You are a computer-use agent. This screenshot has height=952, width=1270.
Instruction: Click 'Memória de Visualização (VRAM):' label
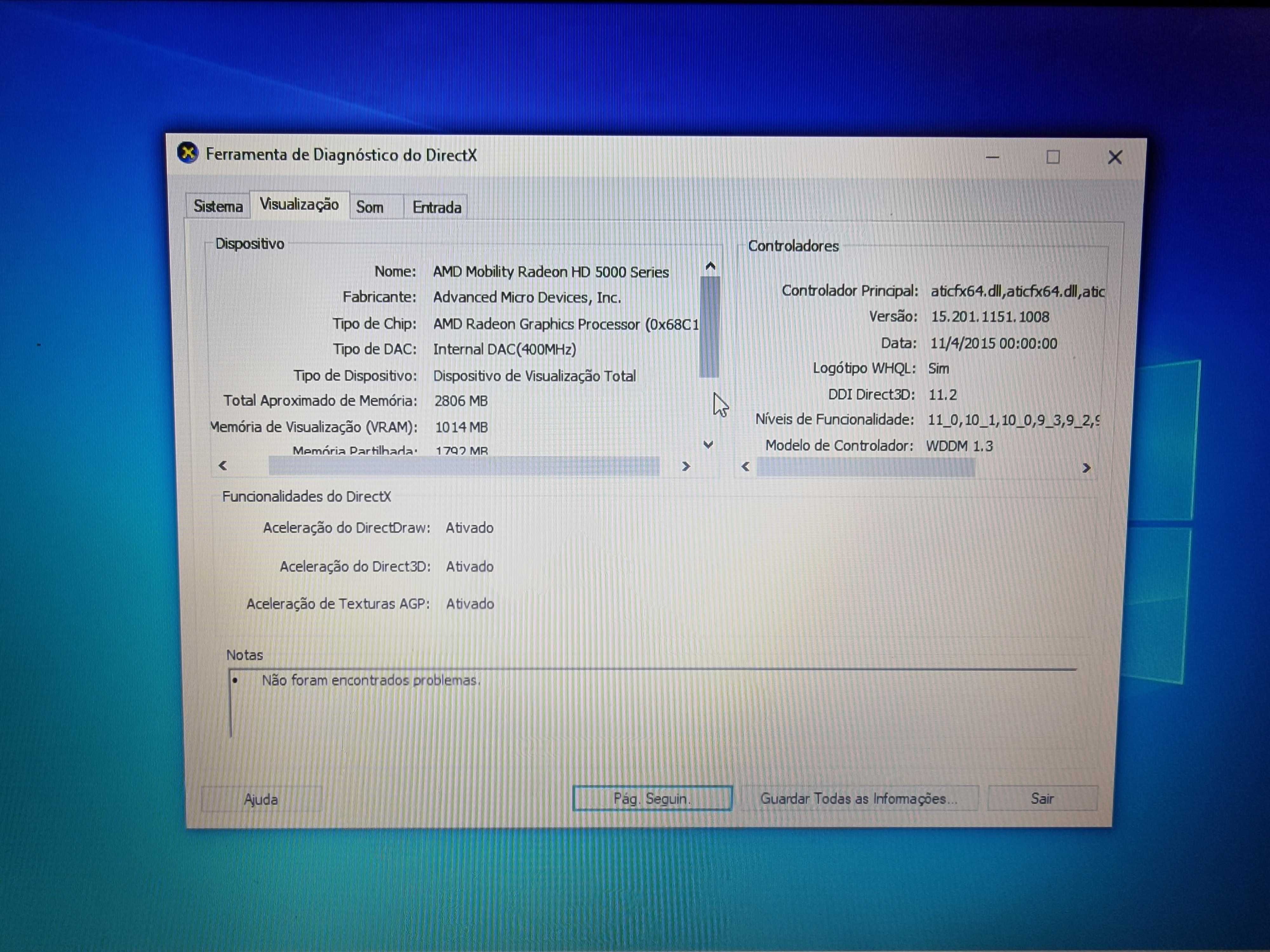[314, 427]
